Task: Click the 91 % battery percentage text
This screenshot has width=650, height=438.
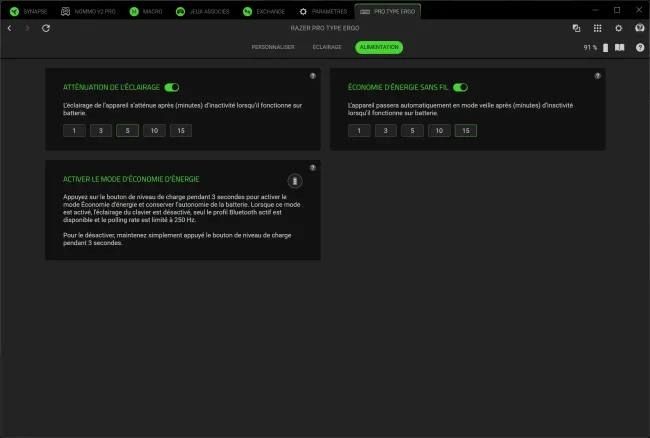Action: [x=590, y=48]
